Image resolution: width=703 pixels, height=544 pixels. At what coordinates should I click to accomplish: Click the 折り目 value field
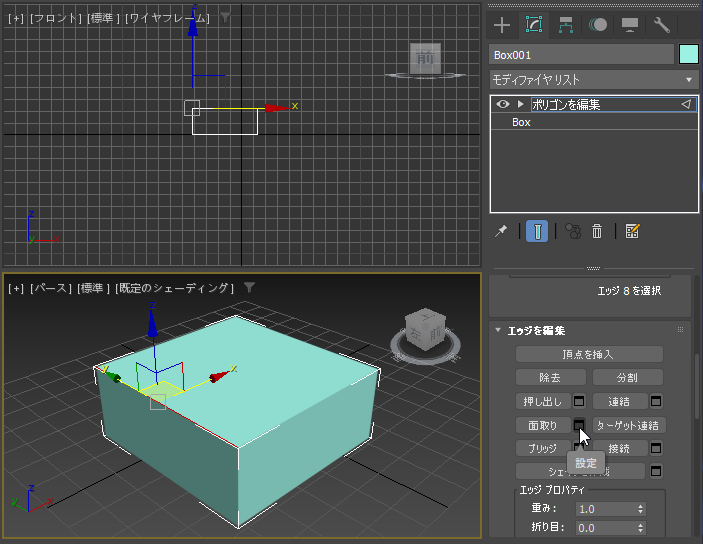click(x=605, y=528)
